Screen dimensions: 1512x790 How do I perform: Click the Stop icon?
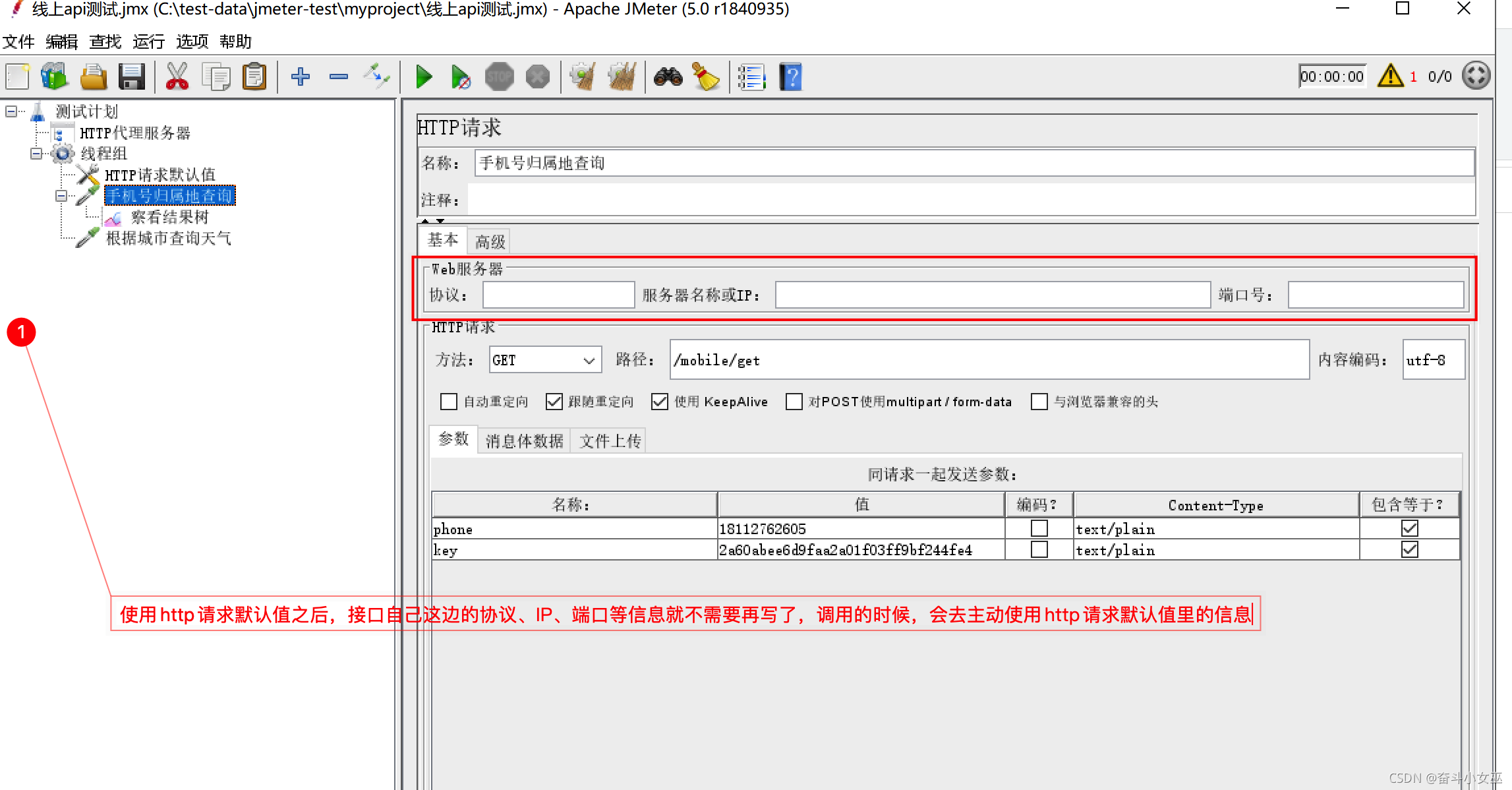click(x=500, y=76)
